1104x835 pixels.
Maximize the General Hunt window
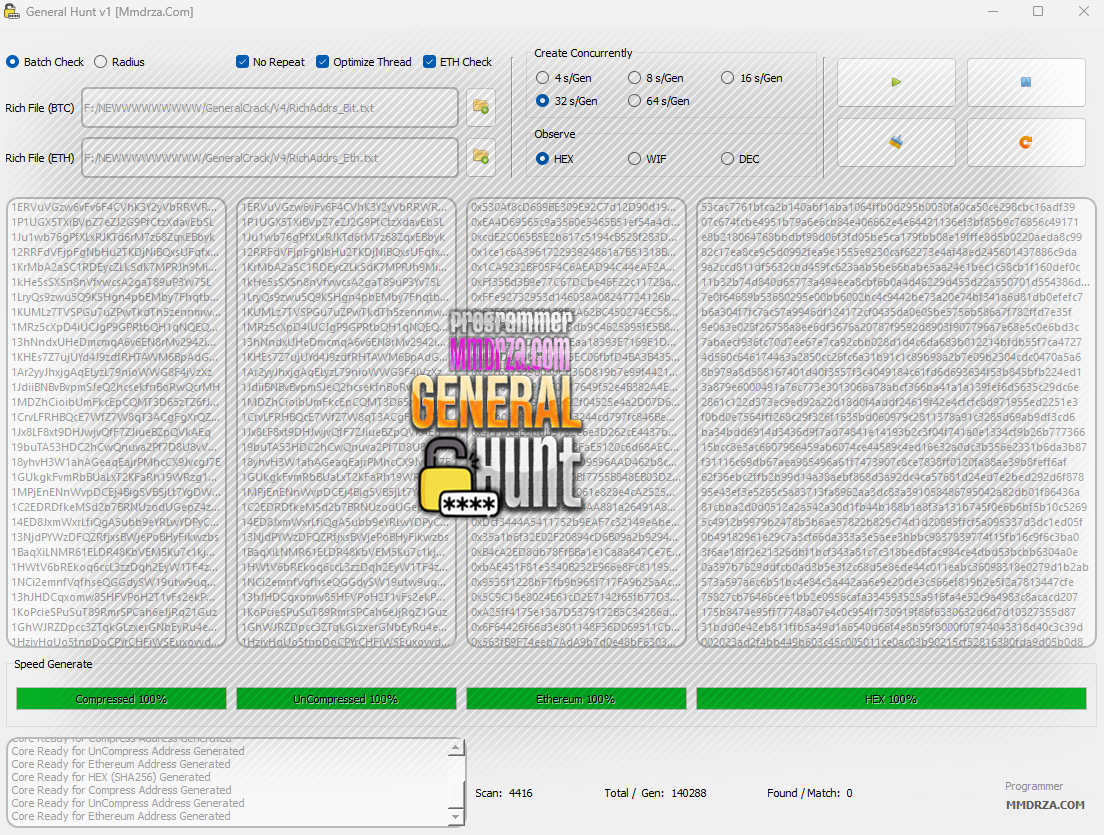[1038, 11]
